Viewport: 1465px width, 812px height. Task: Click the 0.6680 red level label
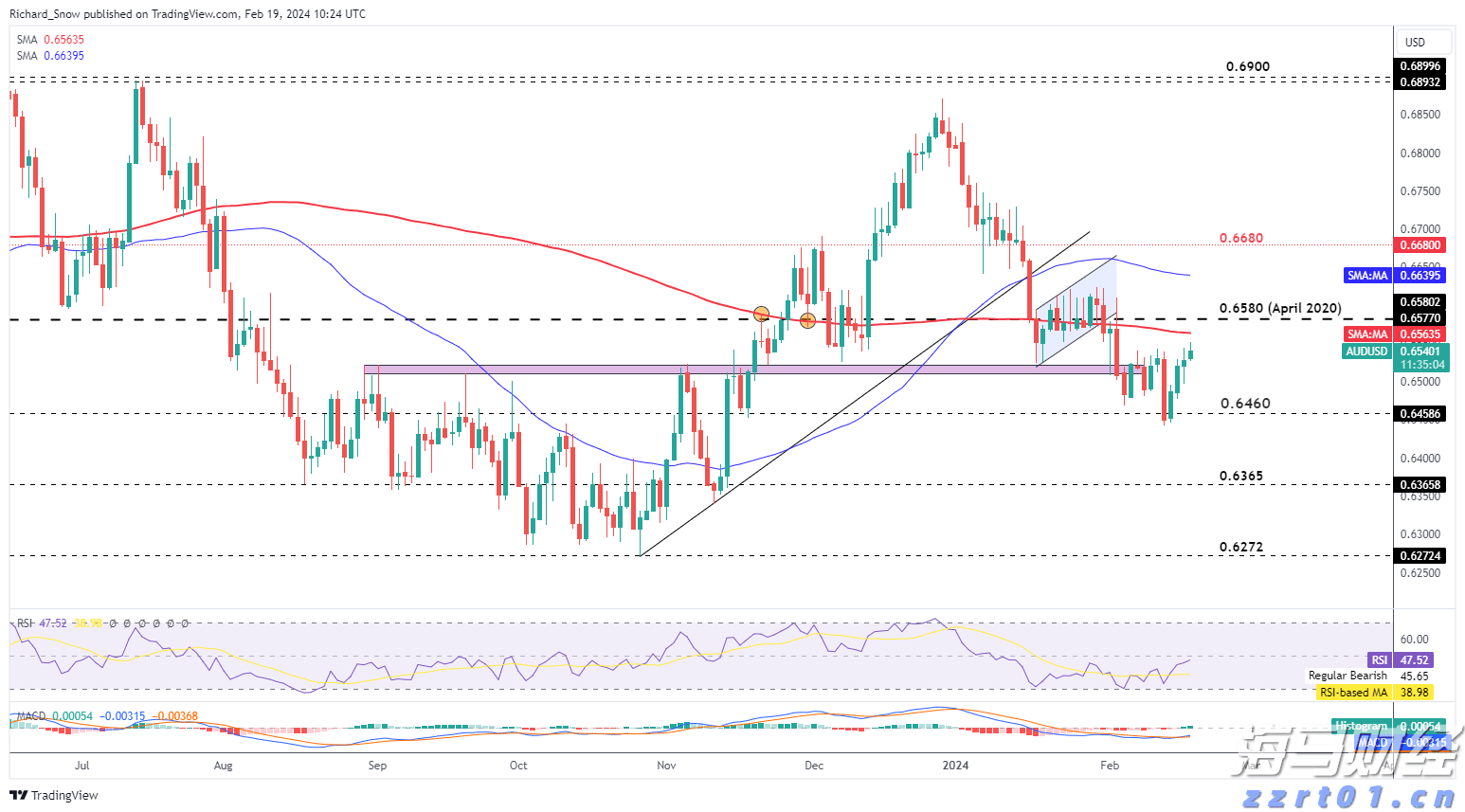click(x=1240, y=239)
